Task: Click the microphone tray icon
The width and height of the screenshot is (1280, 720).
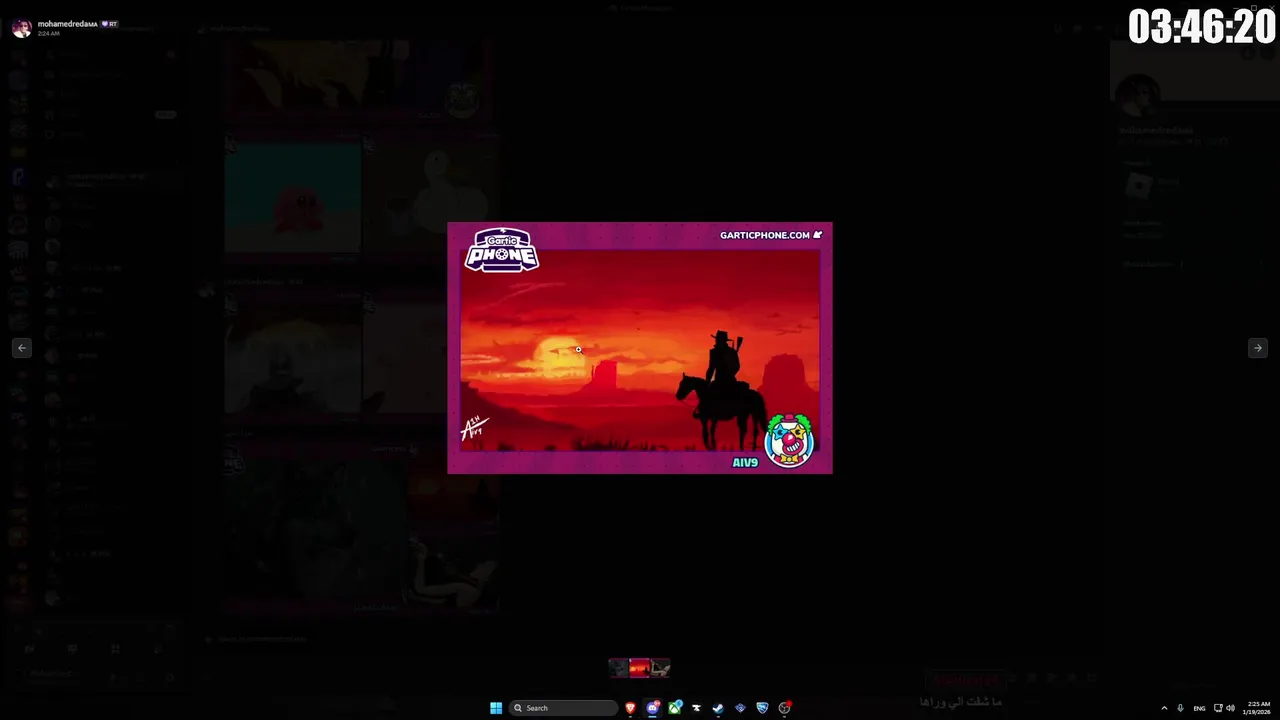Action: point(1180,708)
